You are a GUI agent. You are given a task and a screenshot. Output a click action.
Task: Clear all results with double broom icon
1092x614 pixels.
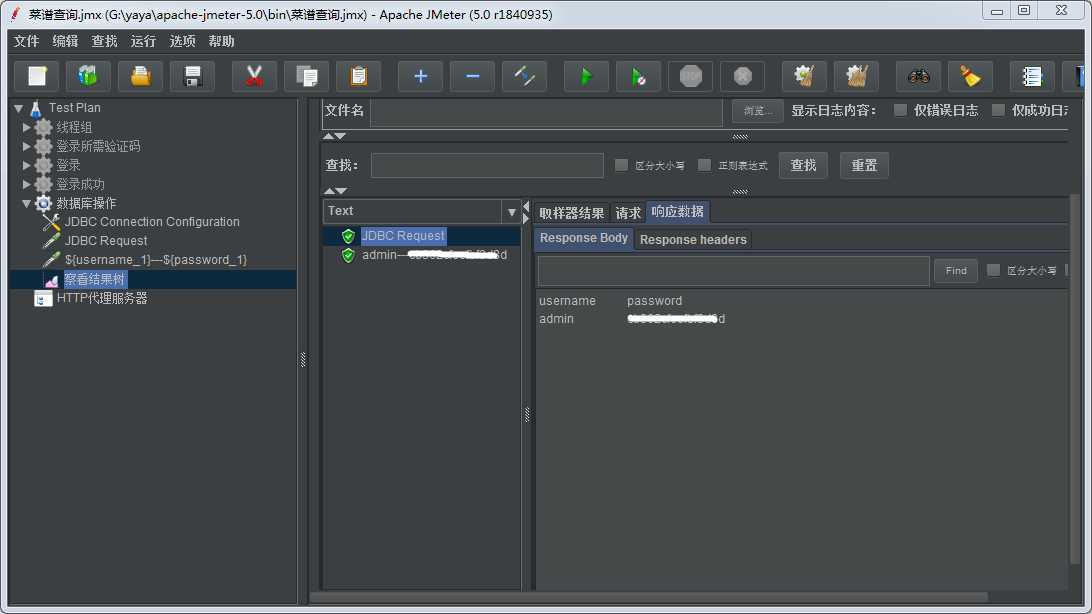pos(856,76)
